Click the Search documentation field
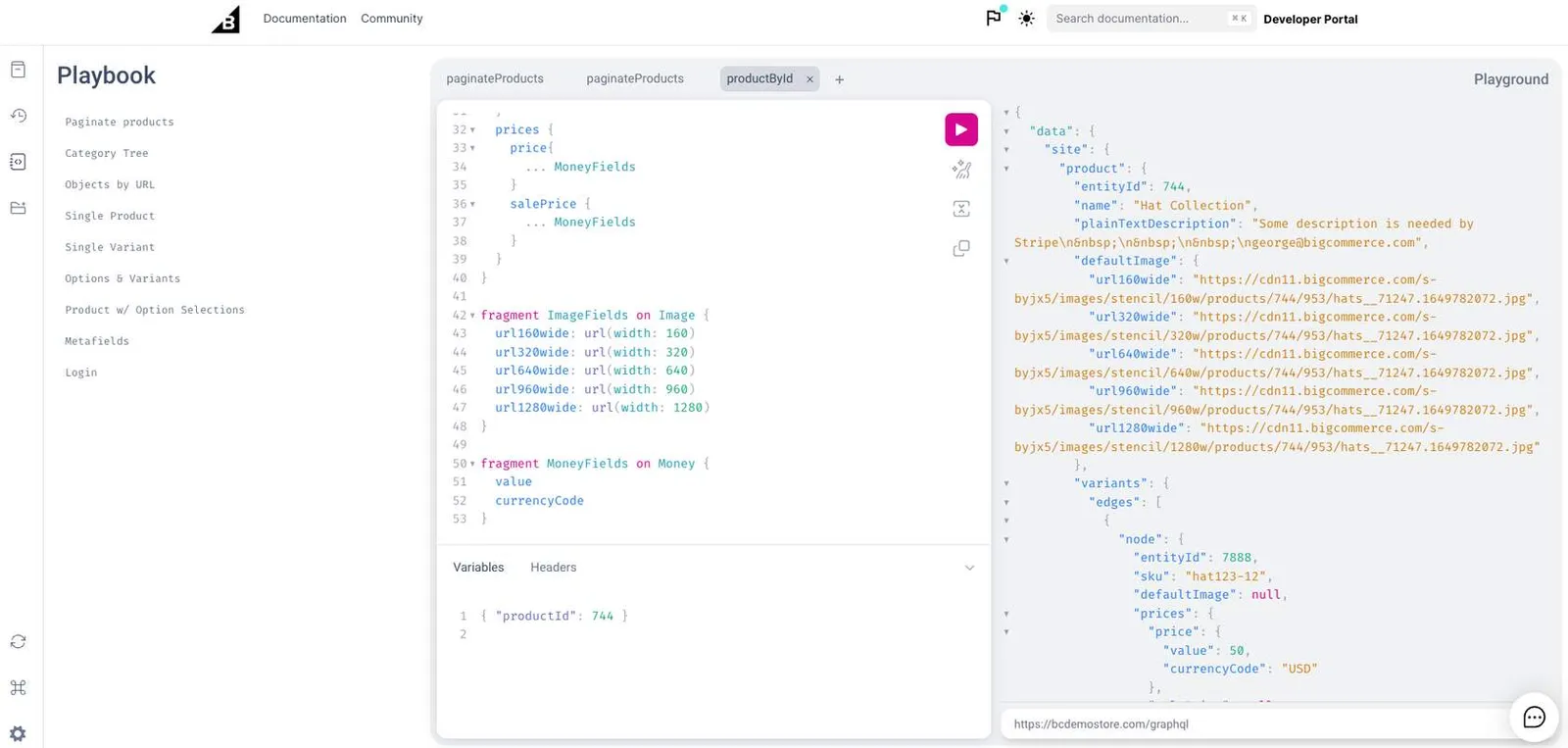1568x748 pixels. 1151,19
